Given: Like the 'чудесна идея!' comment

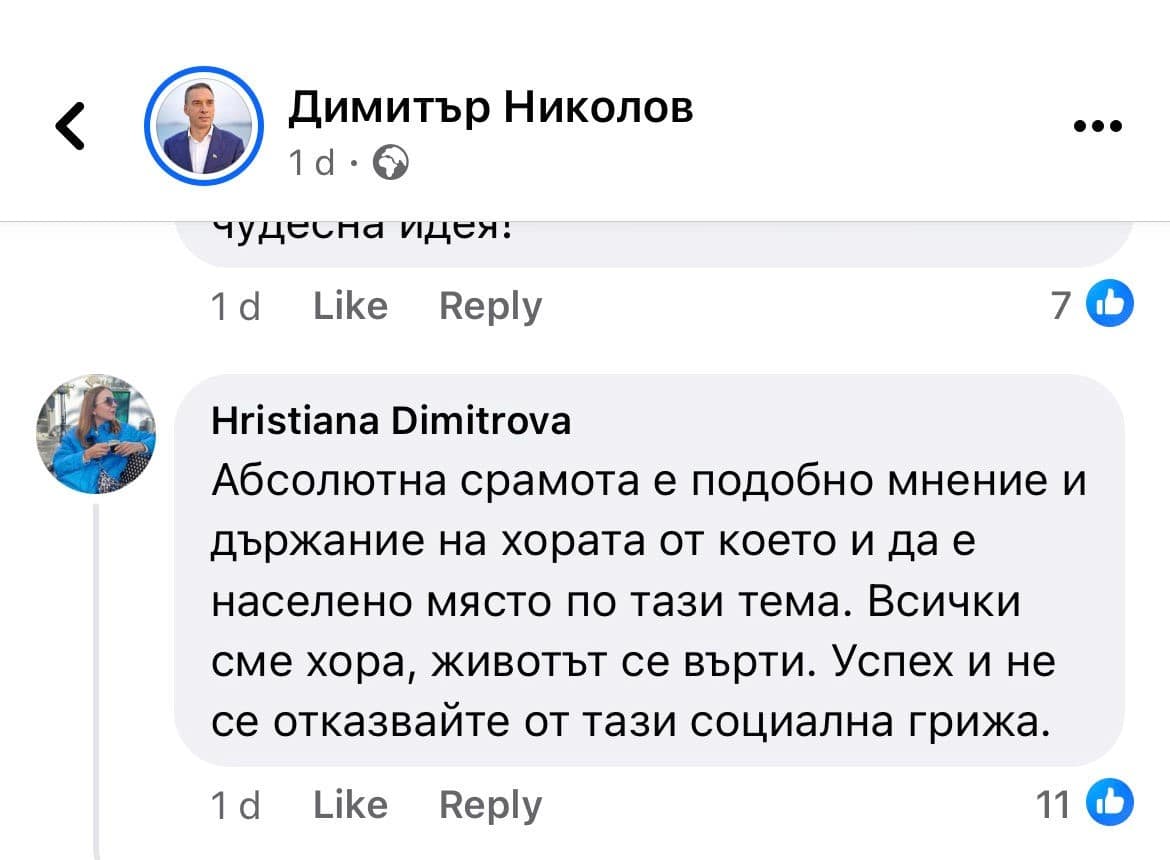Looking at the screenshot, I should tap(350, 305).
